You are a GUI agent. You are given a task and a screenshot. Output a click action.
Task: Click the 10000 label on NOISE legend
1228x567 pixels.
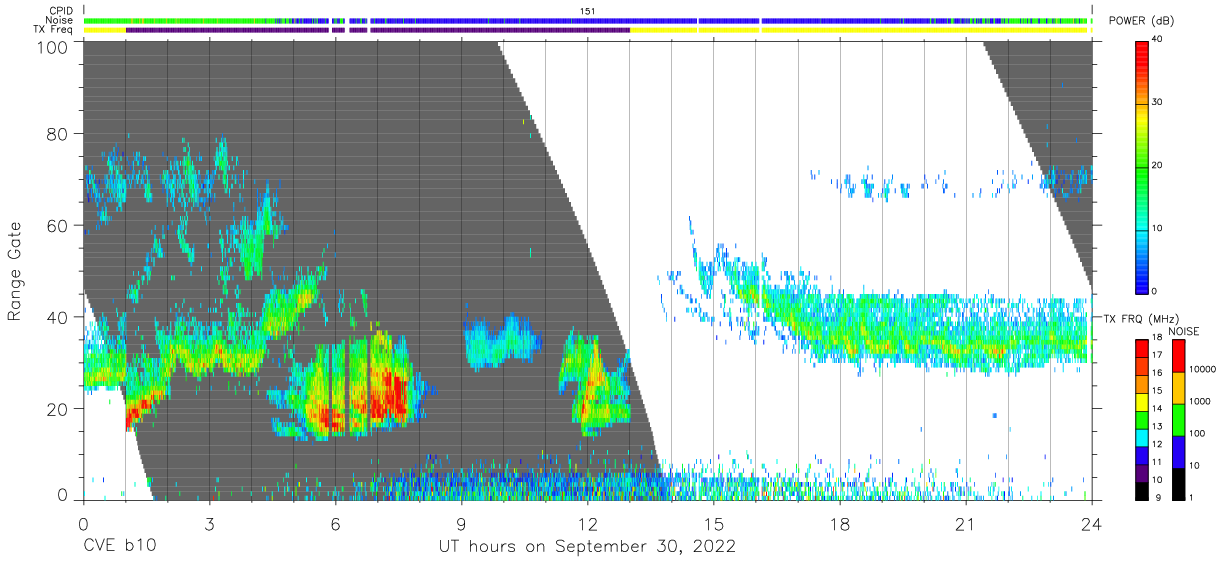[1202, 369]
